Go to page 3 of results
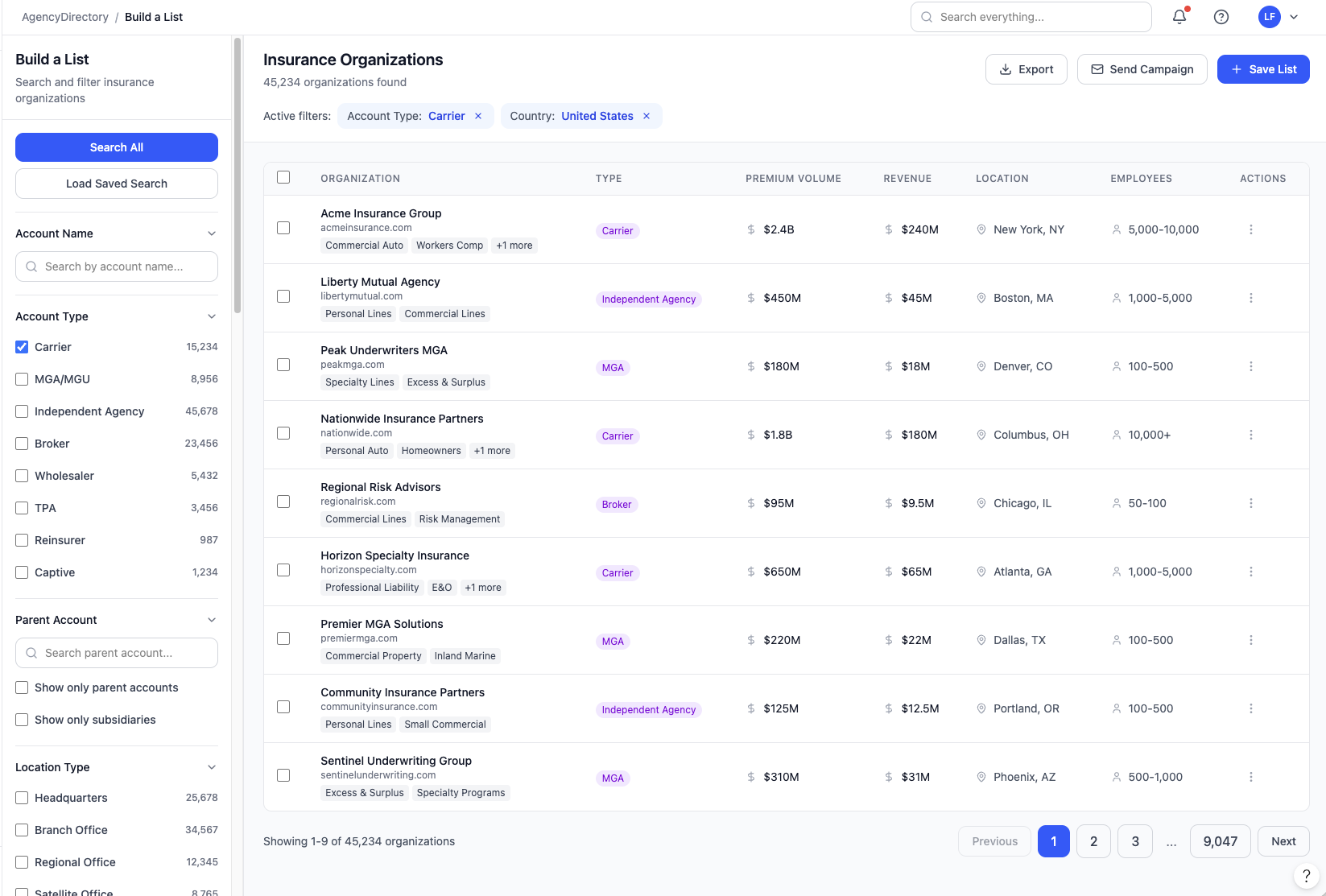1326x896 pixels. pos(1135,841)
